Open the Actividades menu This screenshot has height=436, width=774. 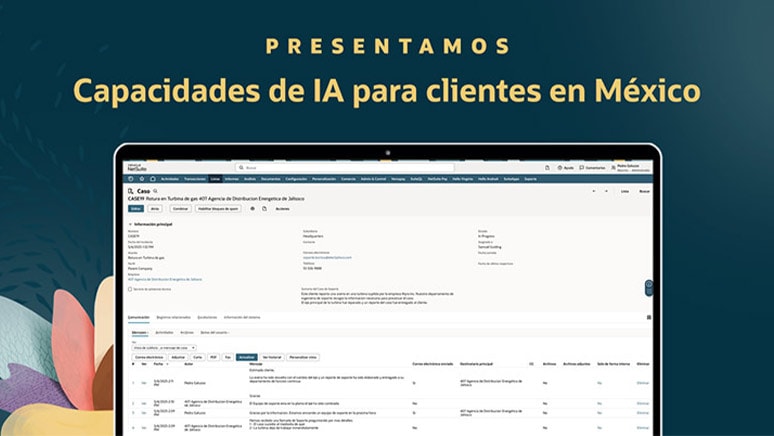coord(170,179)
